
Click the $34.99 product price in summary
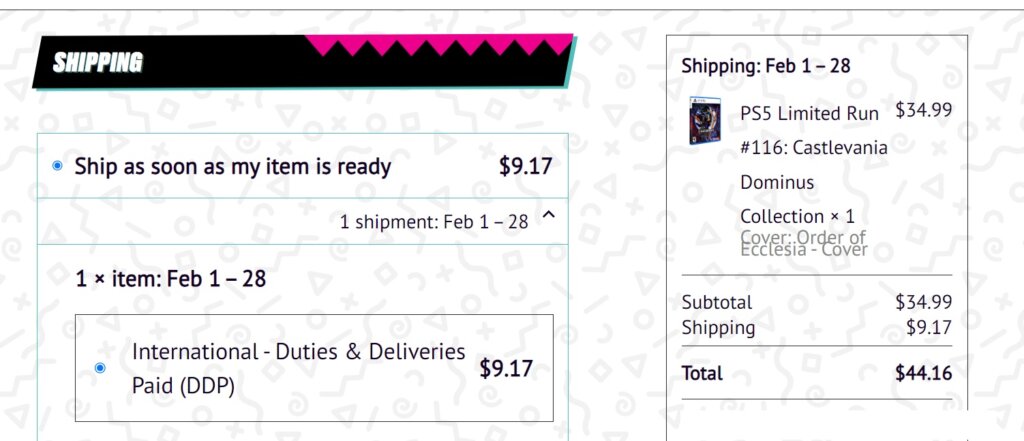923,110
